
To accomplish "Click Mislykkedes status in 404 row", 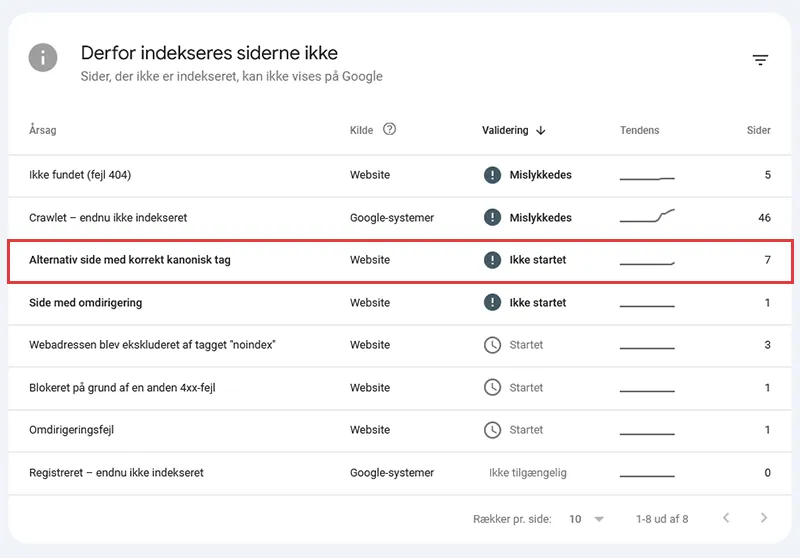I will pyautogui.click(x=540, y=175).
